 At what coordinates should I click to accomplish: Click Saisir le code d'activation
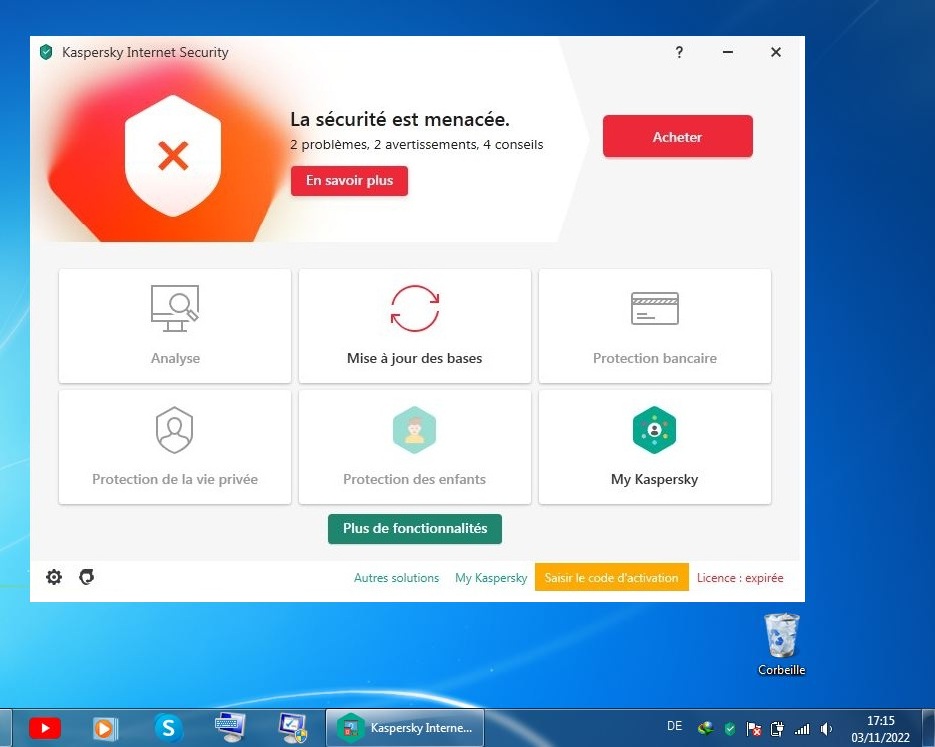611,577
